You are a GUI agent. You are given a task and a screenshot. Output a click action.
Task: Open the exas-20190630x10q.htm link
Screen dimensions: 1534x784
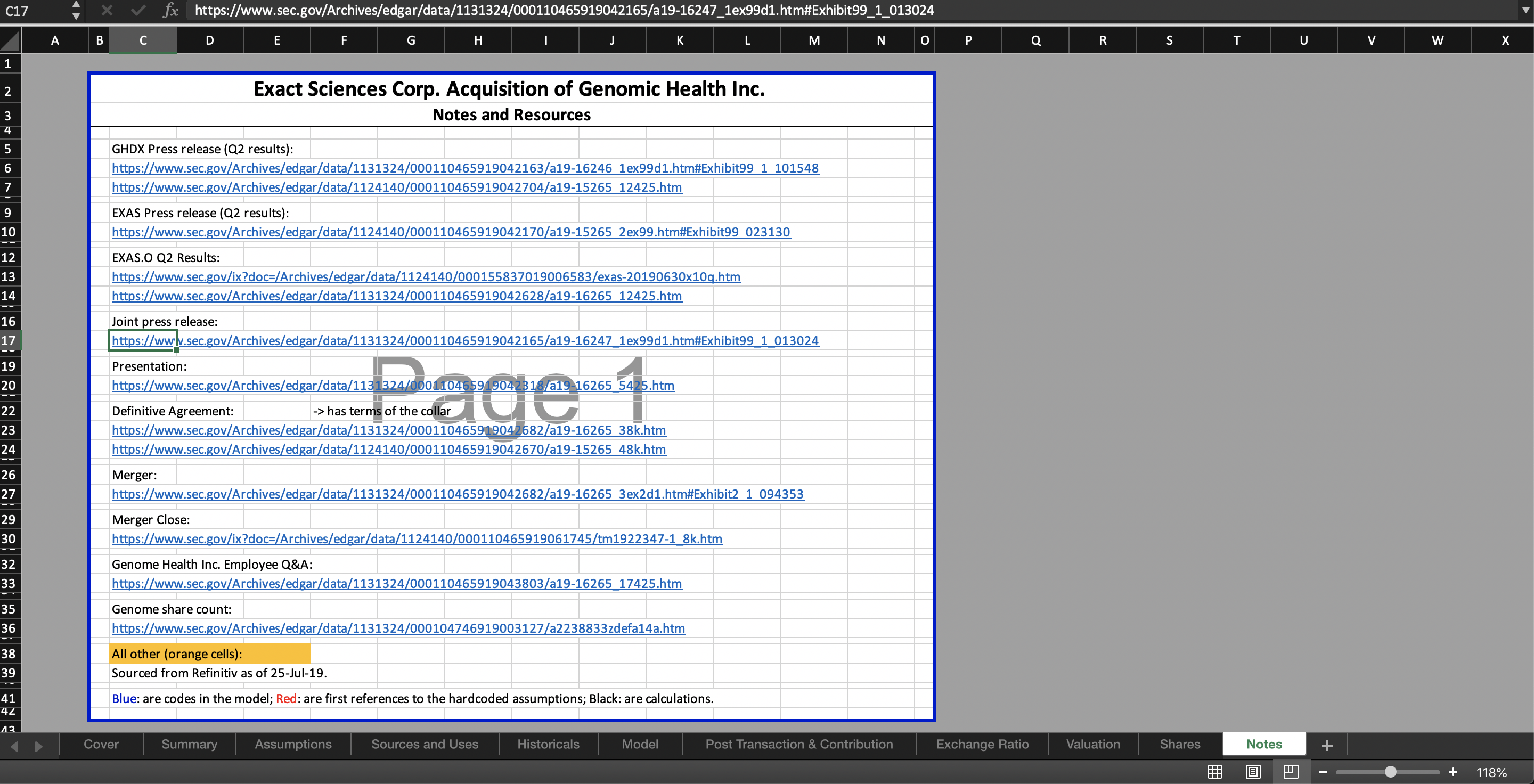coord(426,277)
